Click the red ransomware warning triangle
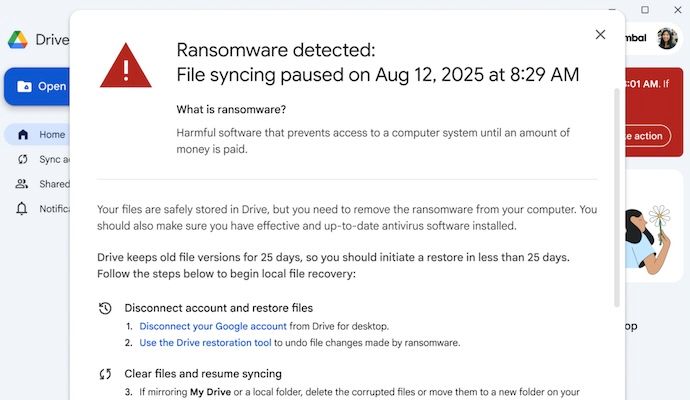This screenshot has height=400, width=690. click(x=126, y=65)
